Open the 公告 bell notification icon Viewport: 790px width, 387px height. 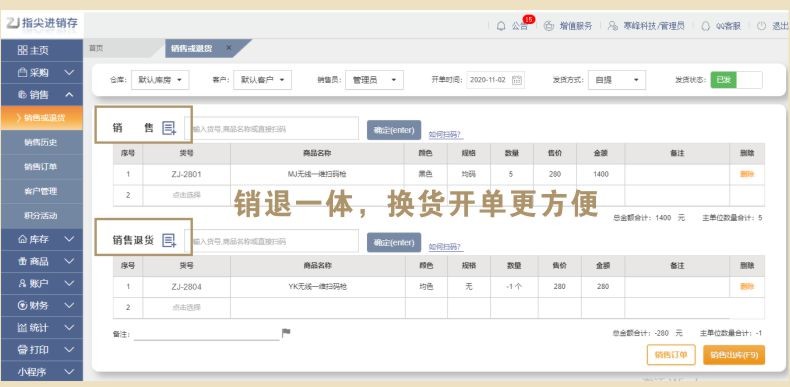point(501,26)
